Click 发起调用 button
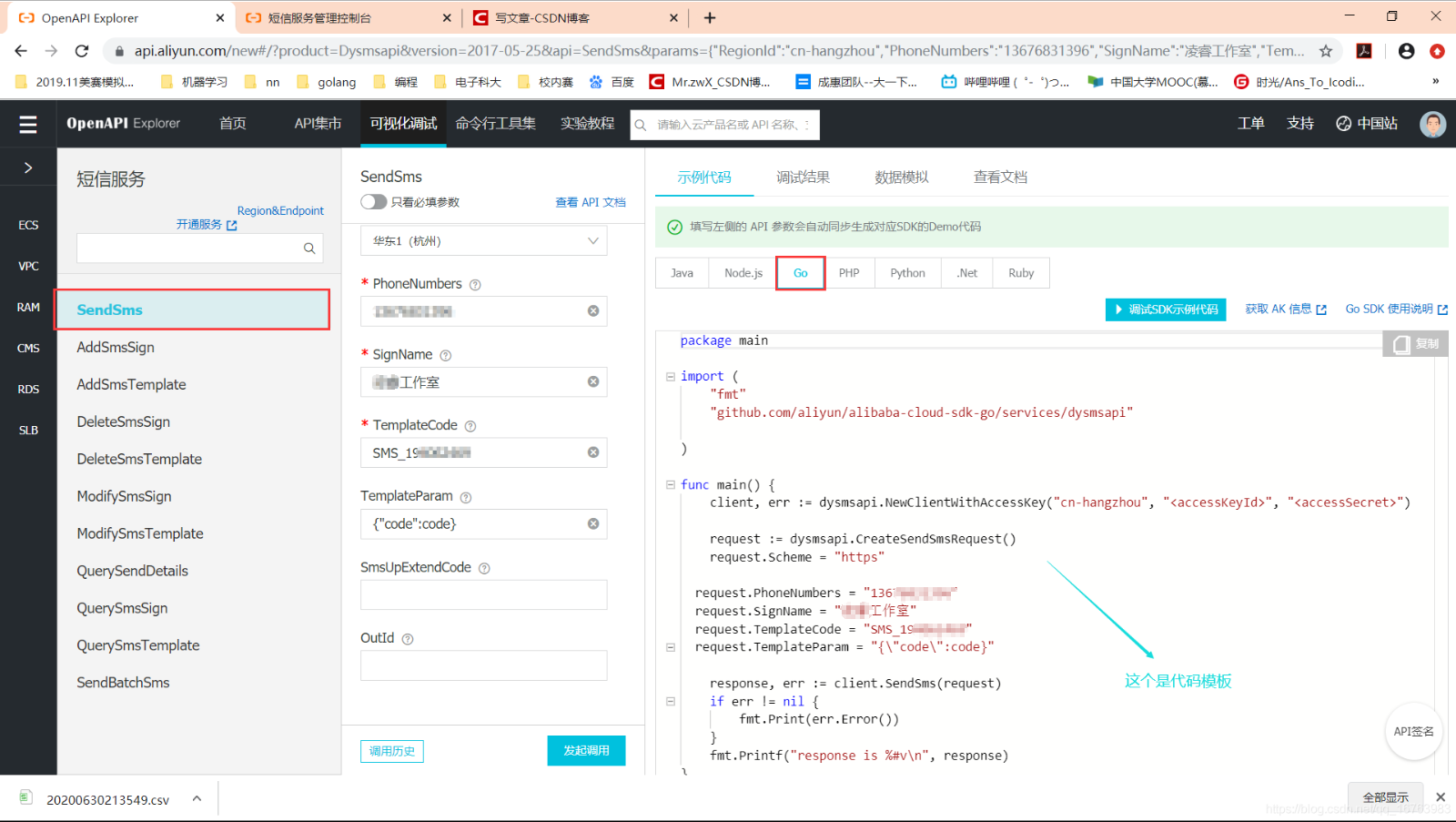 pos(586,751)
